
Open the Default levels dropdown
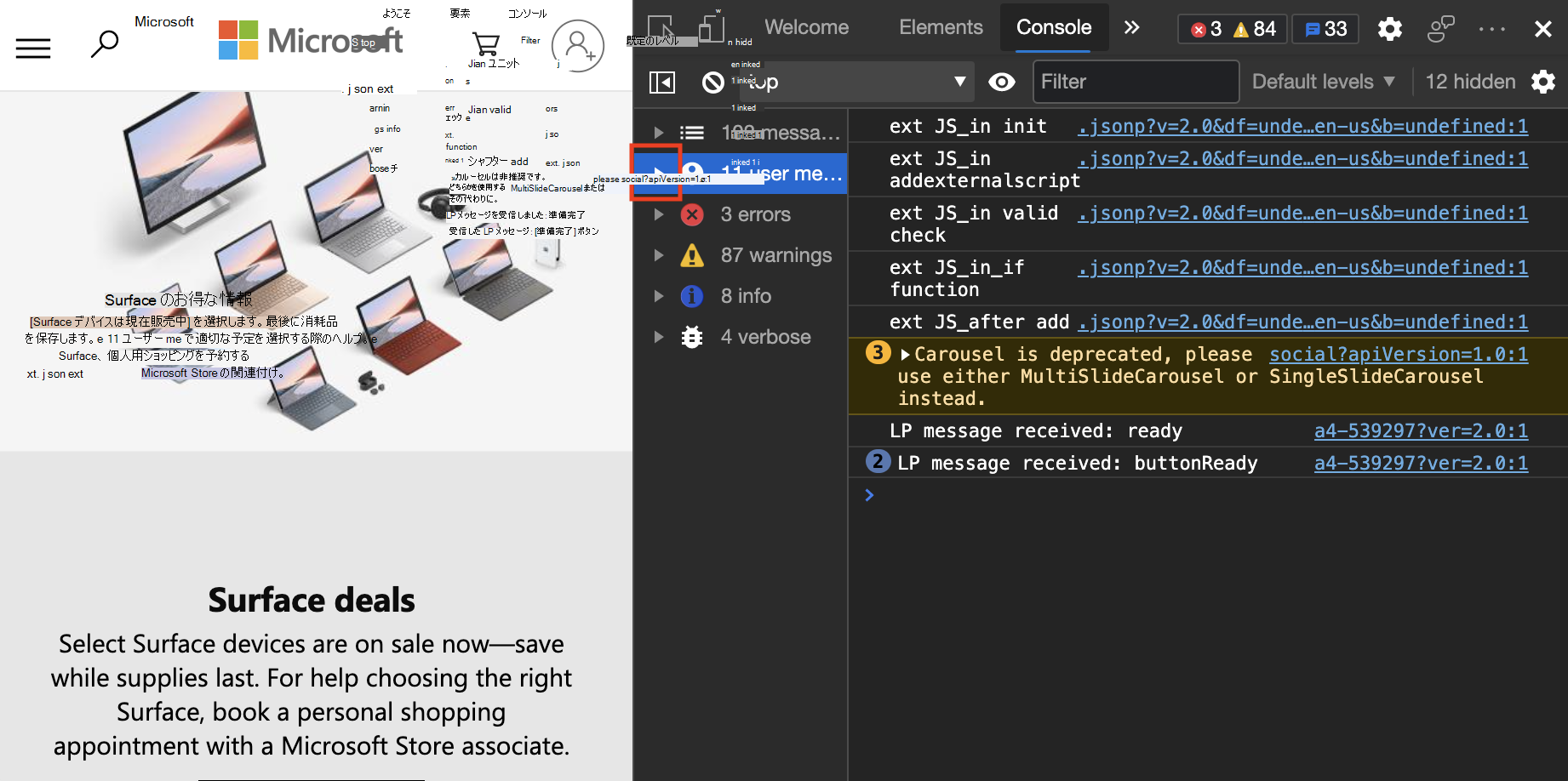1323,82
